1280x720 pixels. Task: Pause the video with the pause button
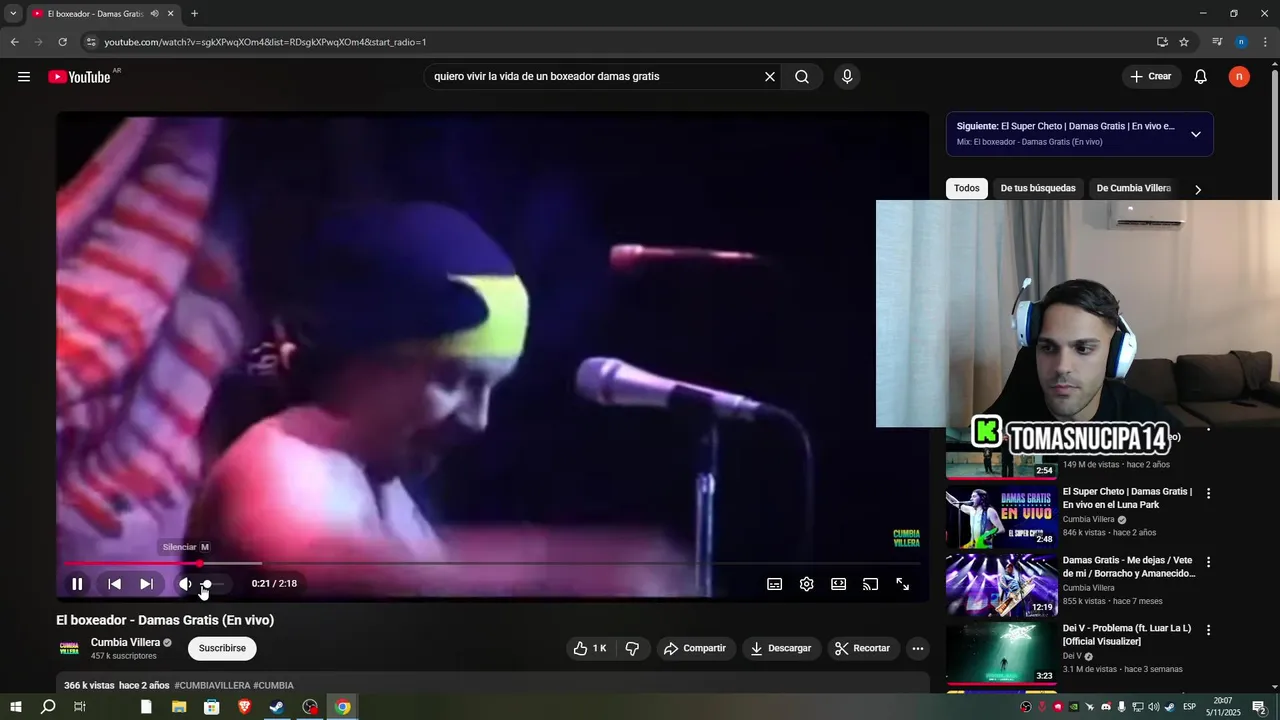(77, 584)
